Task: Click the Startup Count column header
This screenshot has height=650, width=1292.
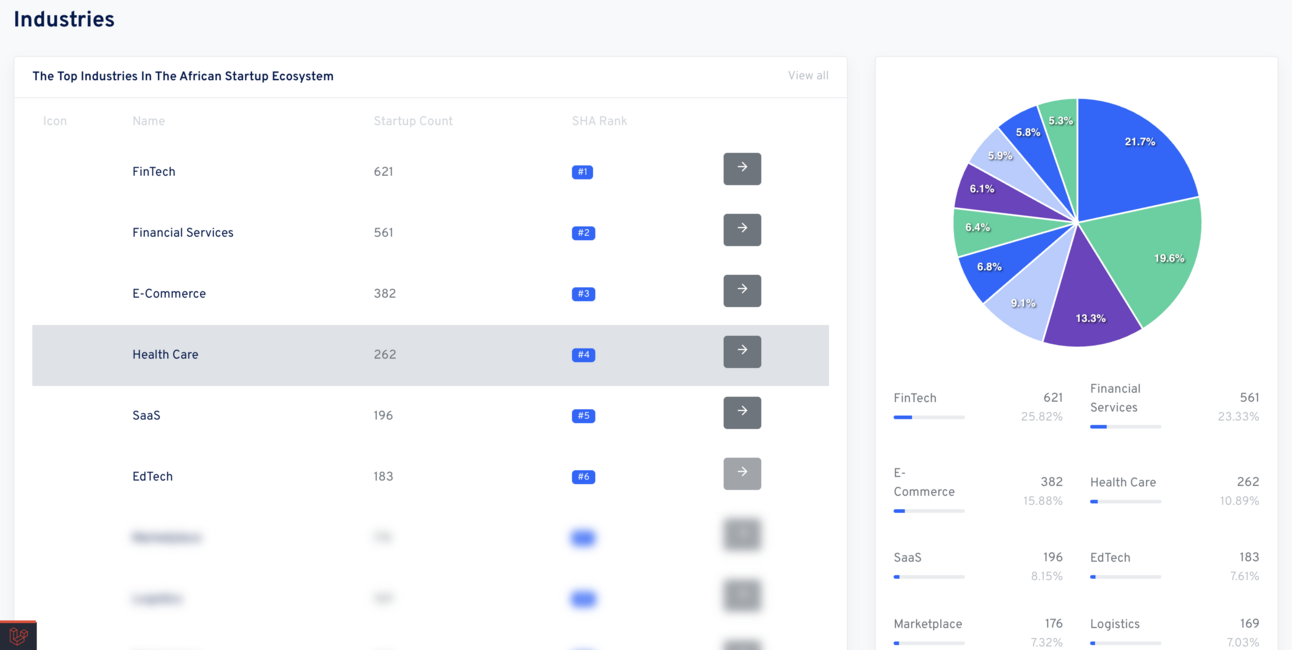Action: pyautogui.click(x=413, y=121)
